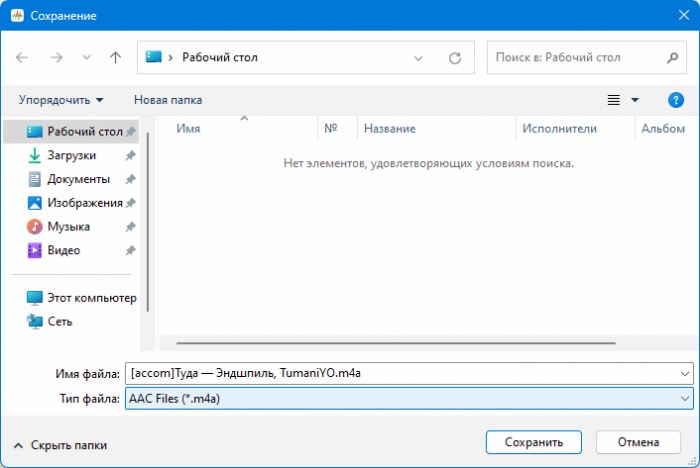The image size is (700, 468).
Task: Refresh the current folder view
Action: click(x=455, y=58)
